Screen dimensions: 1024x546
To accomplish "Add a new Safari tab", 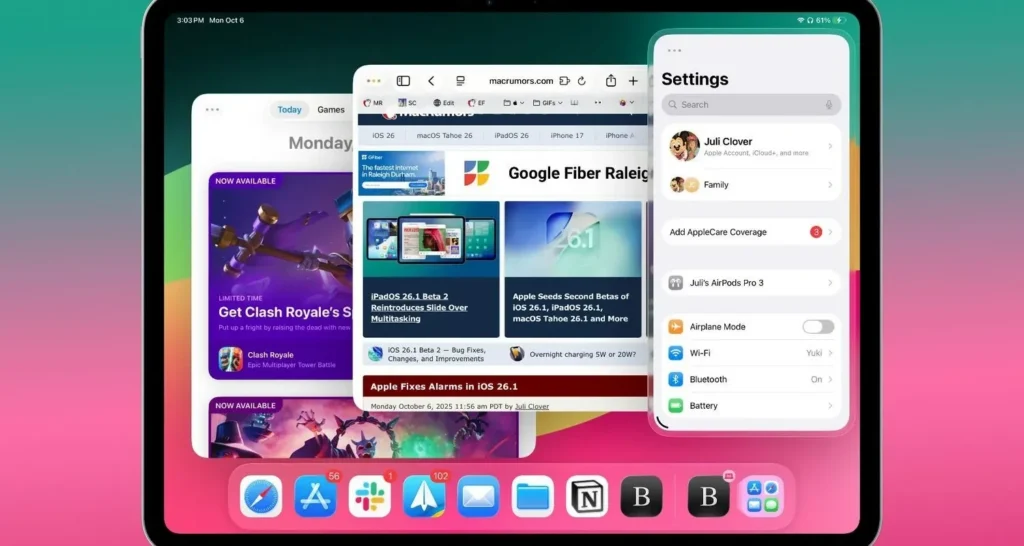I will (x=633, y=81).
